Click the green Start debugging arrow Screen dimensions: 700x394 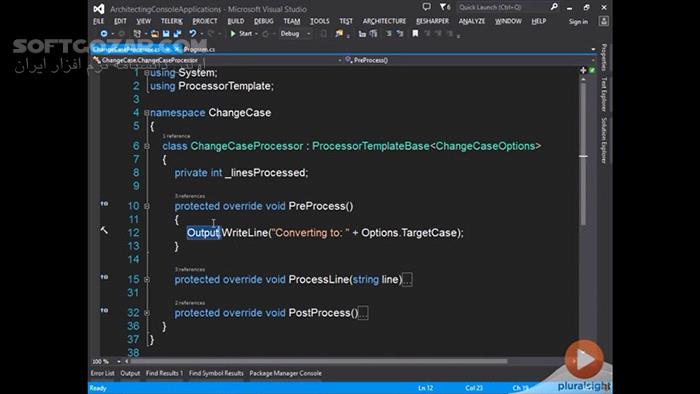[233, 33]
